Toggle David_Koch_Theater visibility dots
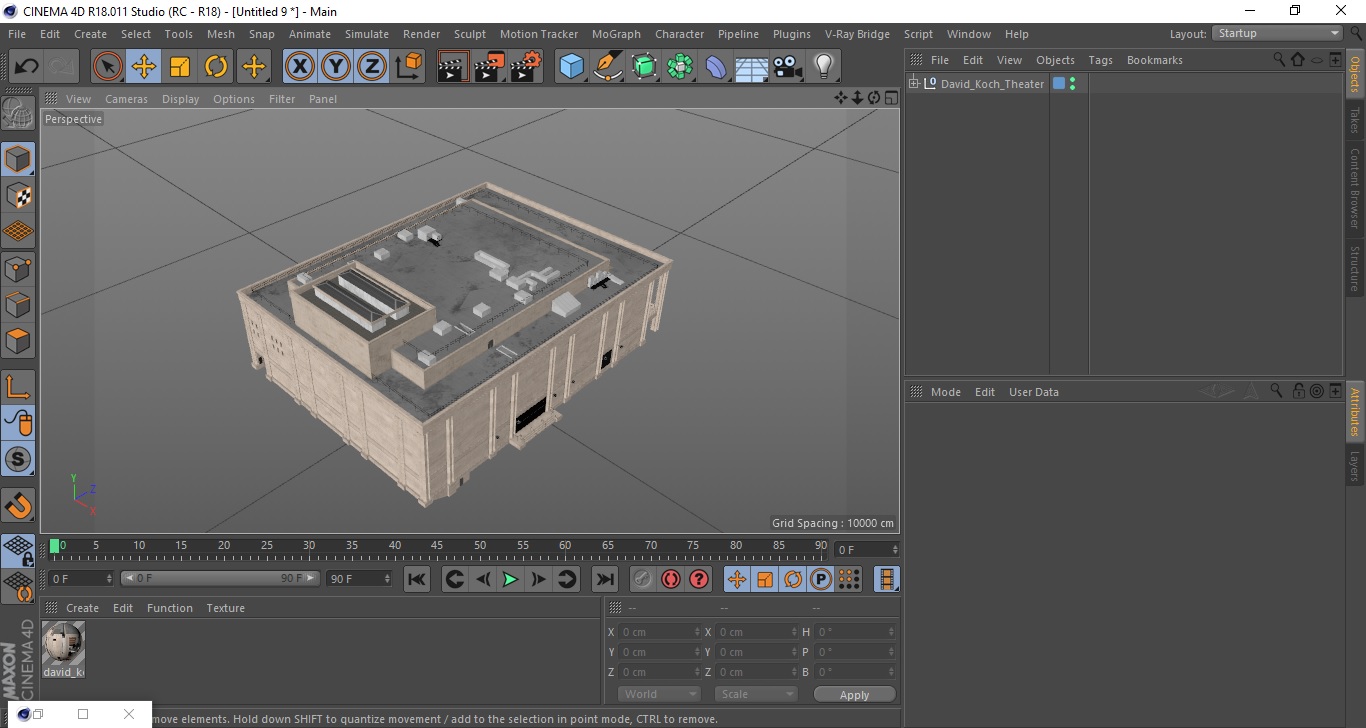Image resolution: width=1366 pixels, height=728 pixels. click(1073, 84)
